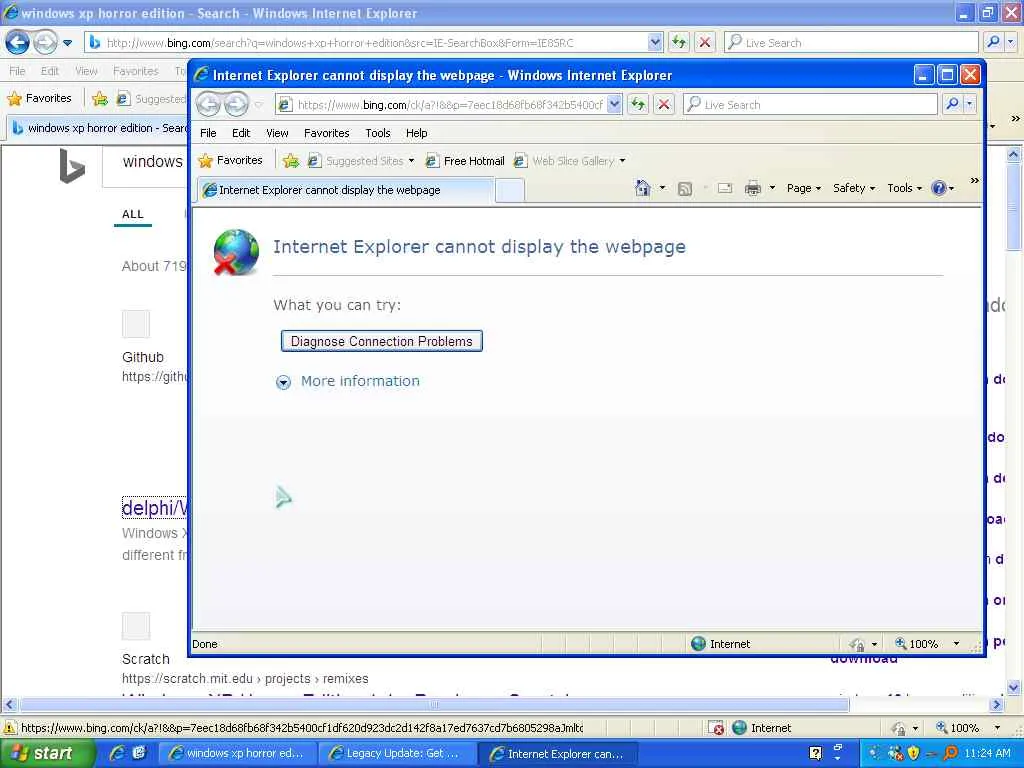Click Internet Explorer quick launch icon
Screen dimensions: 1024x768
coord(117,753)
